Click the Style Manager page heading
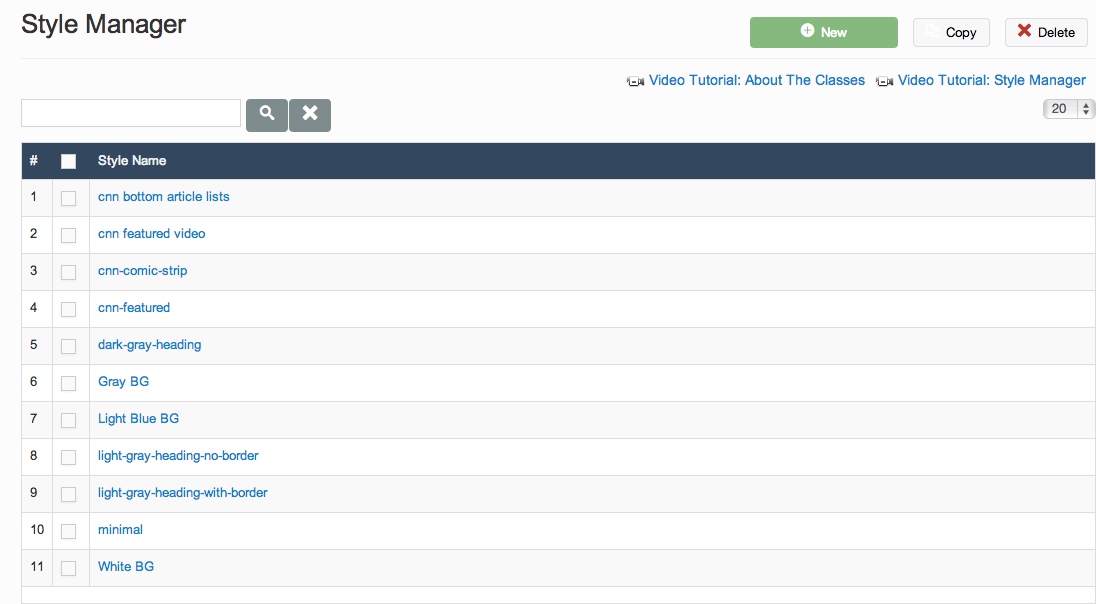This screenshot has width=1096, height=604. (103, 24)
